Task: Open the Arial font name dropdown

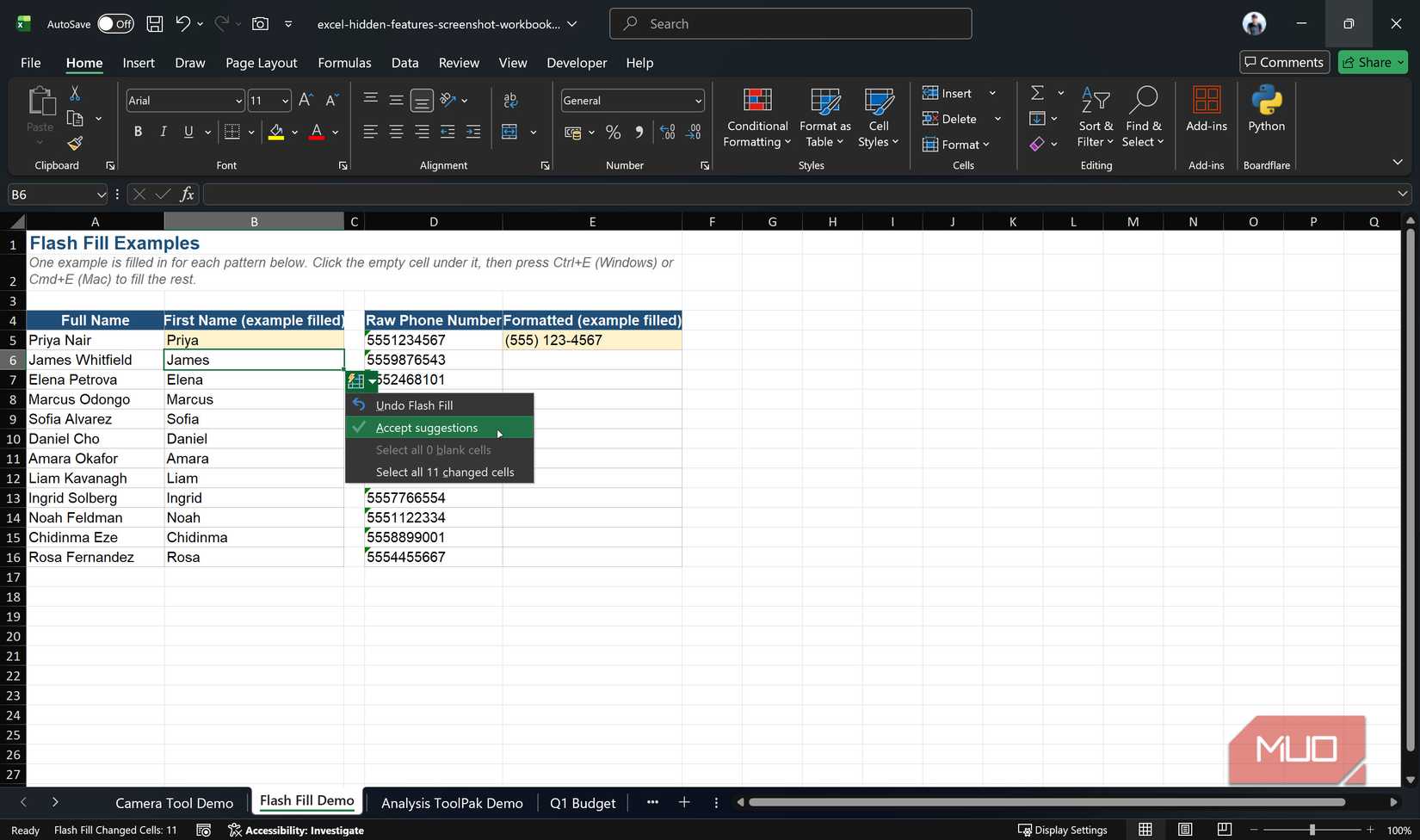Action: click(238, 101)
